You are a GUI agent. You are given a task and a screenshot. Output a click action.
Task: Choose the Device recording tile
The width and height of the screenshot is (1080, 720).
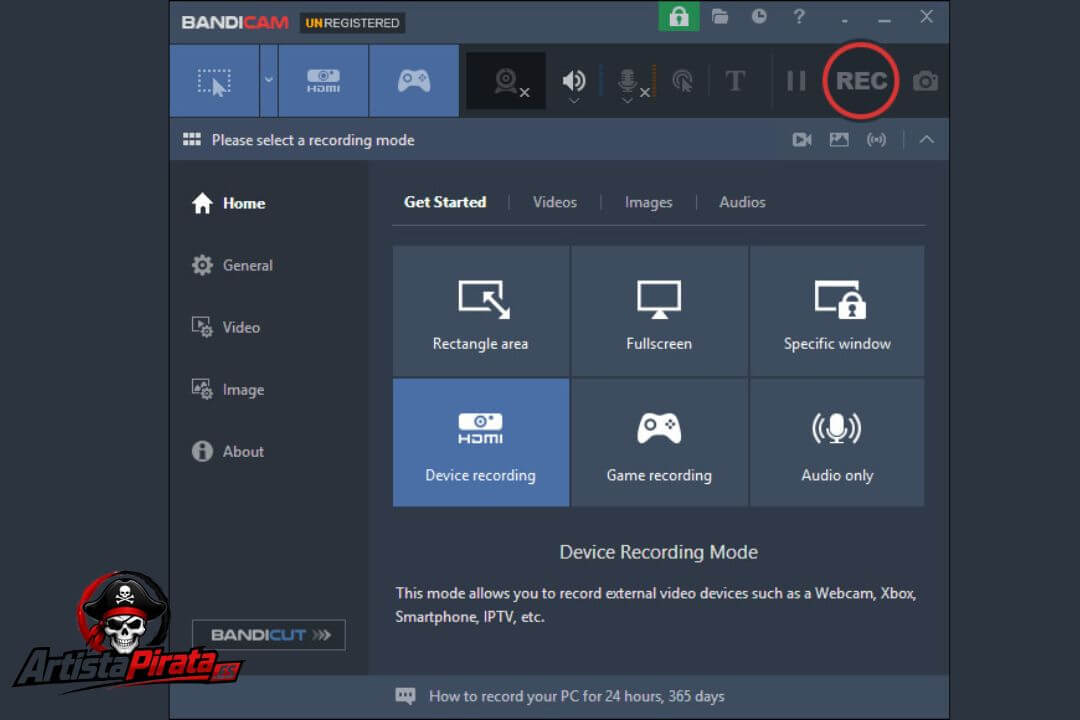click(x=481, y=442)
